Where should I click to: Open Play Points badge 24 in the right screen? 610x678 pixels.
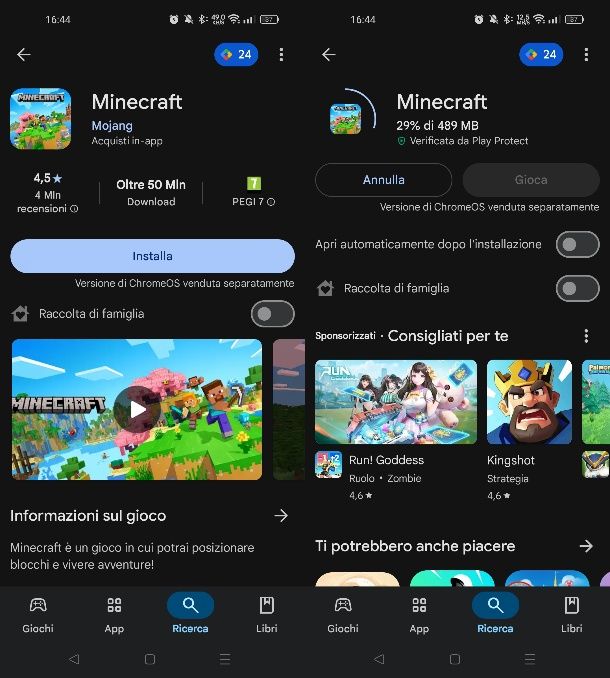pyautogui.click(x=541, y=54)
